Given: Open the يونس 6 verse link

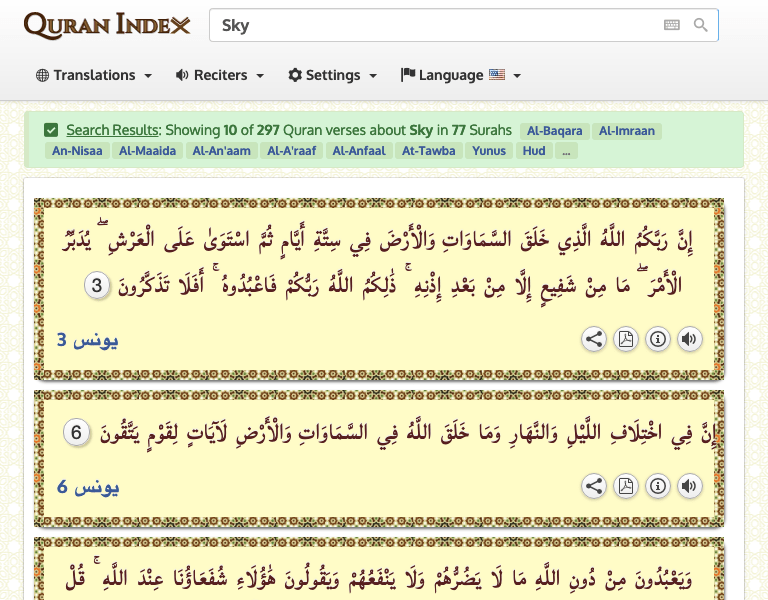Looking at the screenshot, I should pos(88,487).
